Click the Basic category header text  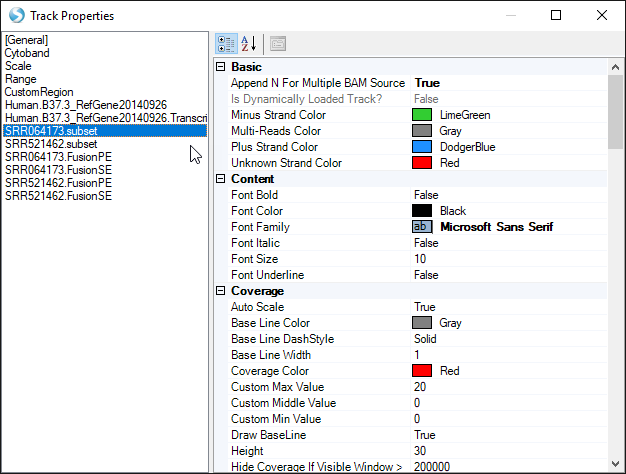pos(246,67)
